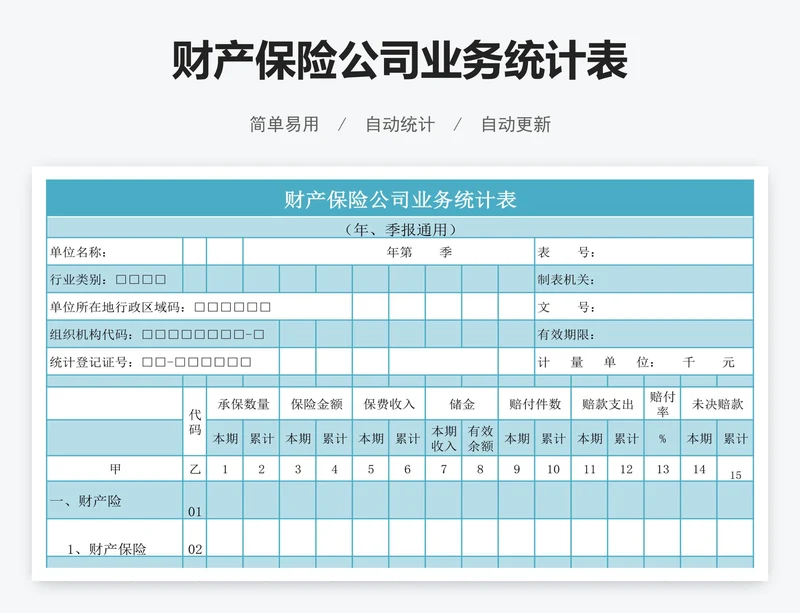Click the code cell 02
This screenshot has height=613, width=800.
(x=195, y=538)
